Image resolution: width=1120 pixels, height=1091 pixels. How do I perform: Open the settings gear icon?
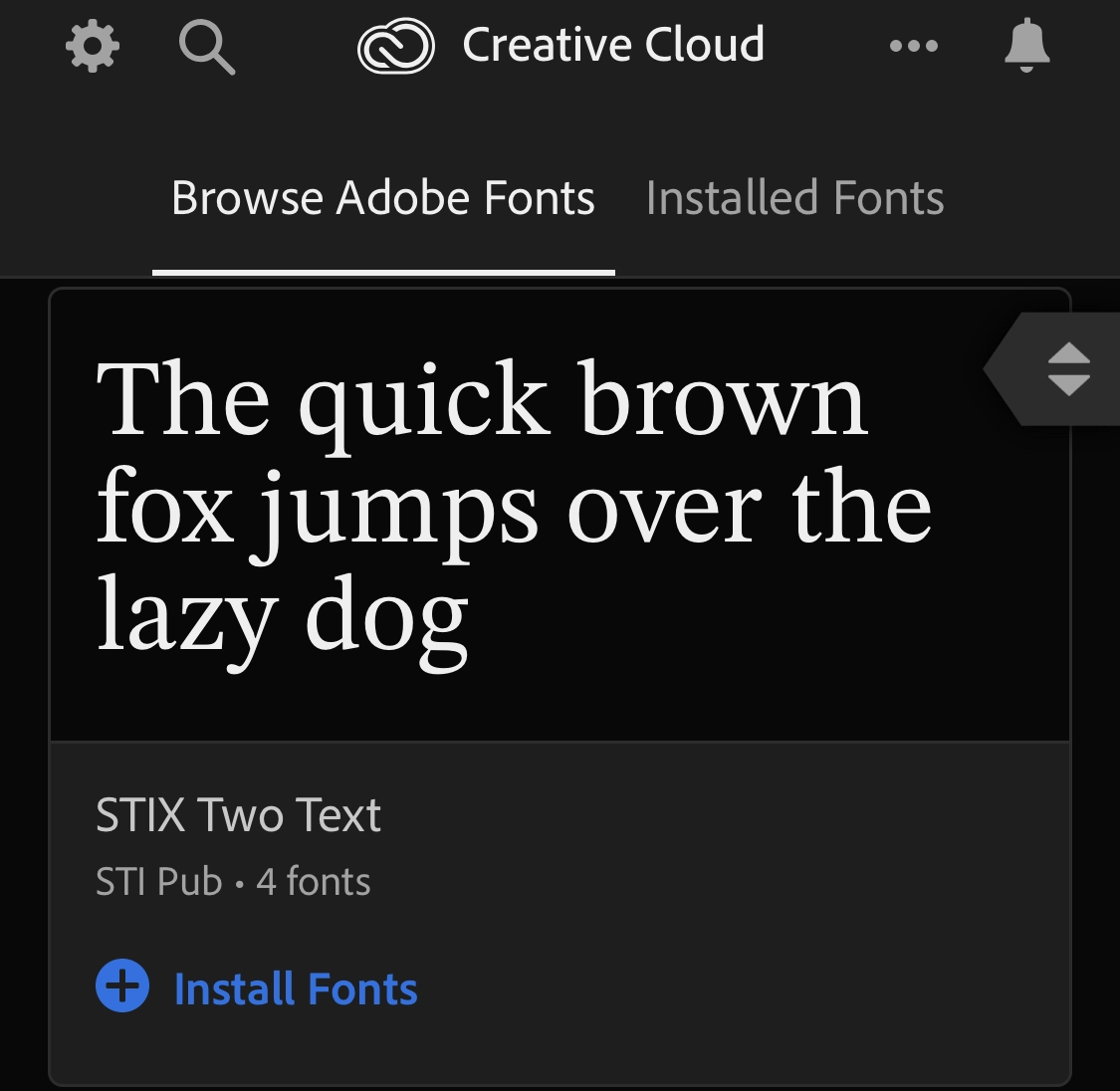pyautogui.click(x=93, y=47)
